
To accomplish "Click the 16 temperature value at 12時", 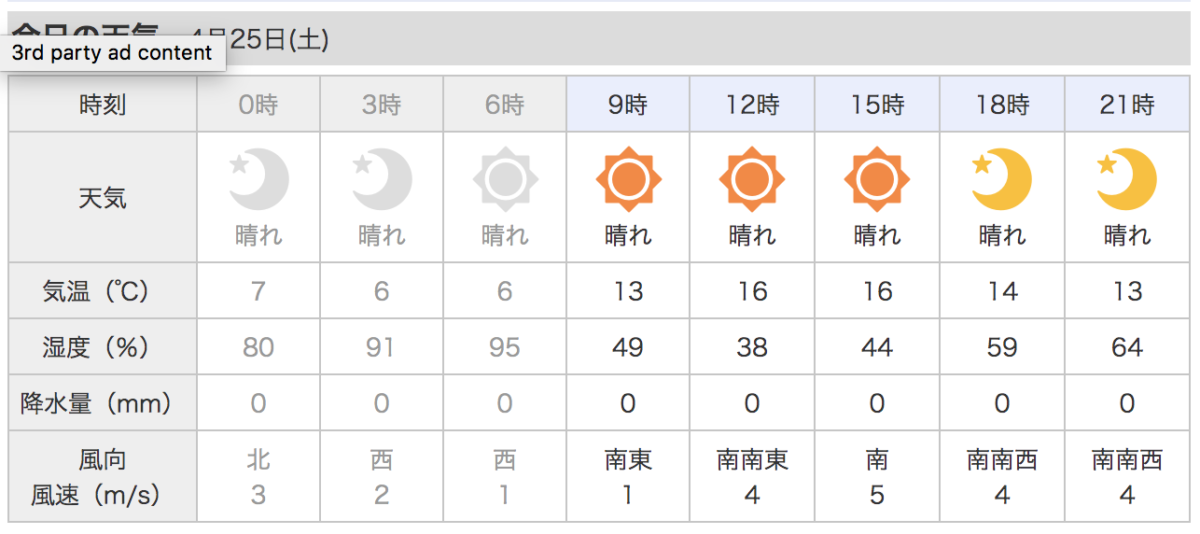I will [x=752, y=291].
